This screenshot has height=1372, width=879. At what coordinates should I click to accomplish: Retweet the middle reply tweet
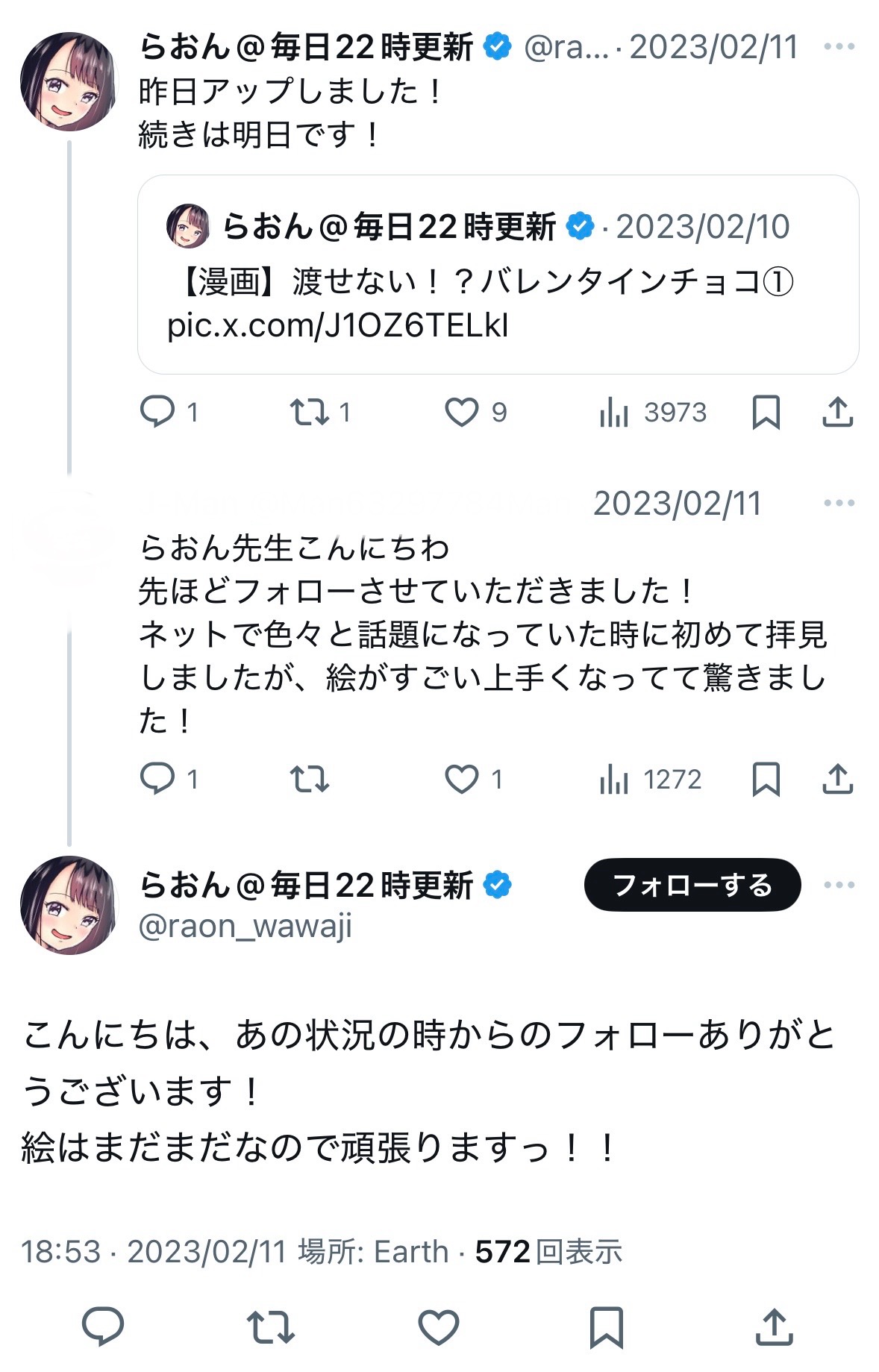point(310,780)
